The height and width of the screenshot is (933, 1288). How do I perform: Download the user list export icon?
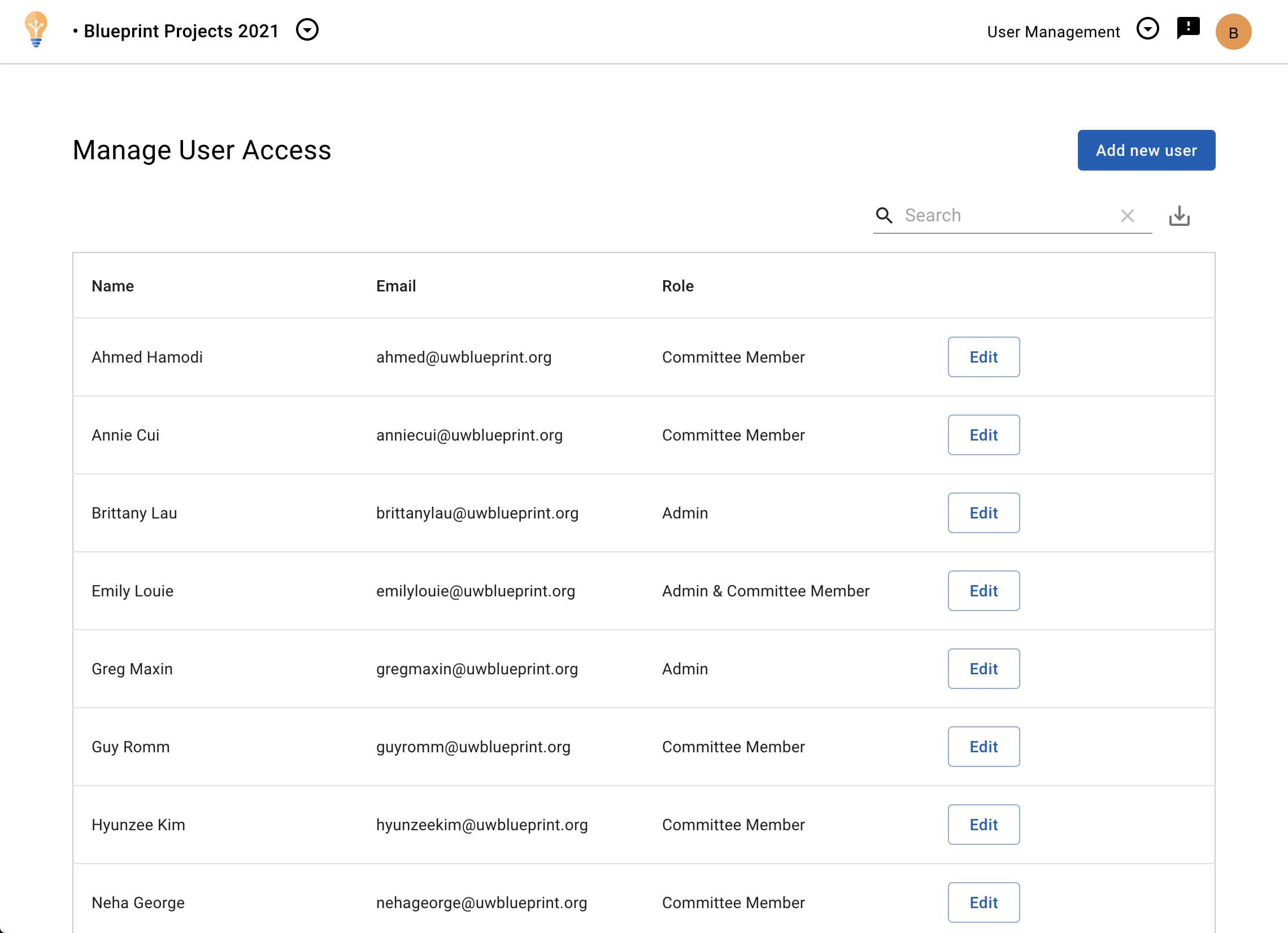tap(1179, 216)
